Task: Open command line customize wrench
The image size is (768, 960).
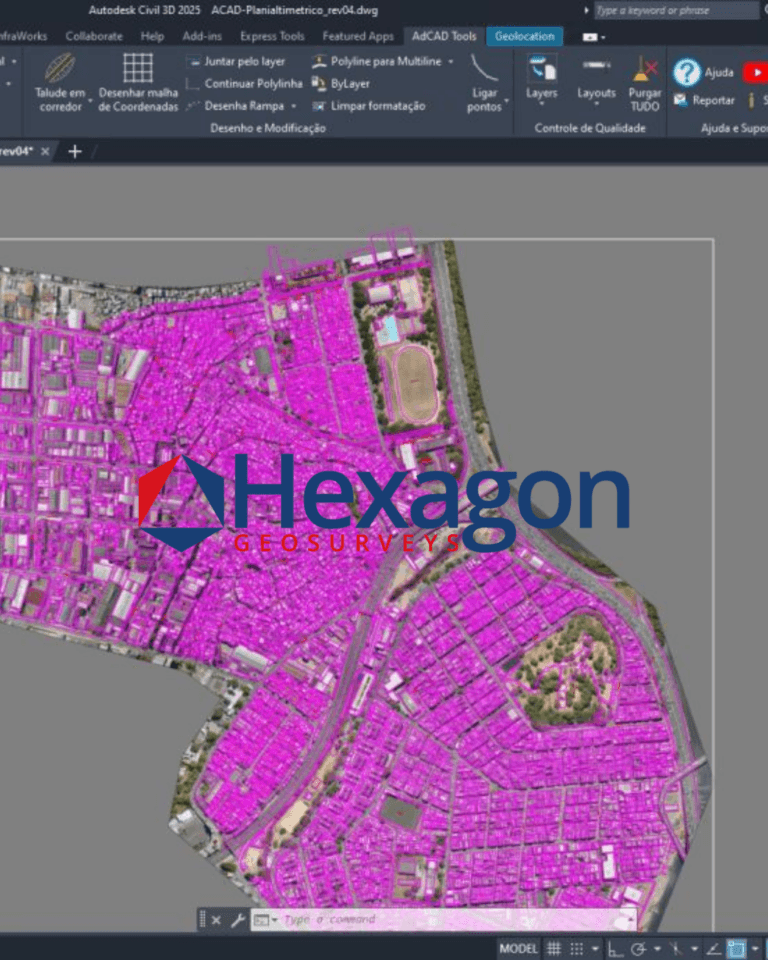Action: (x=238, y=920)
